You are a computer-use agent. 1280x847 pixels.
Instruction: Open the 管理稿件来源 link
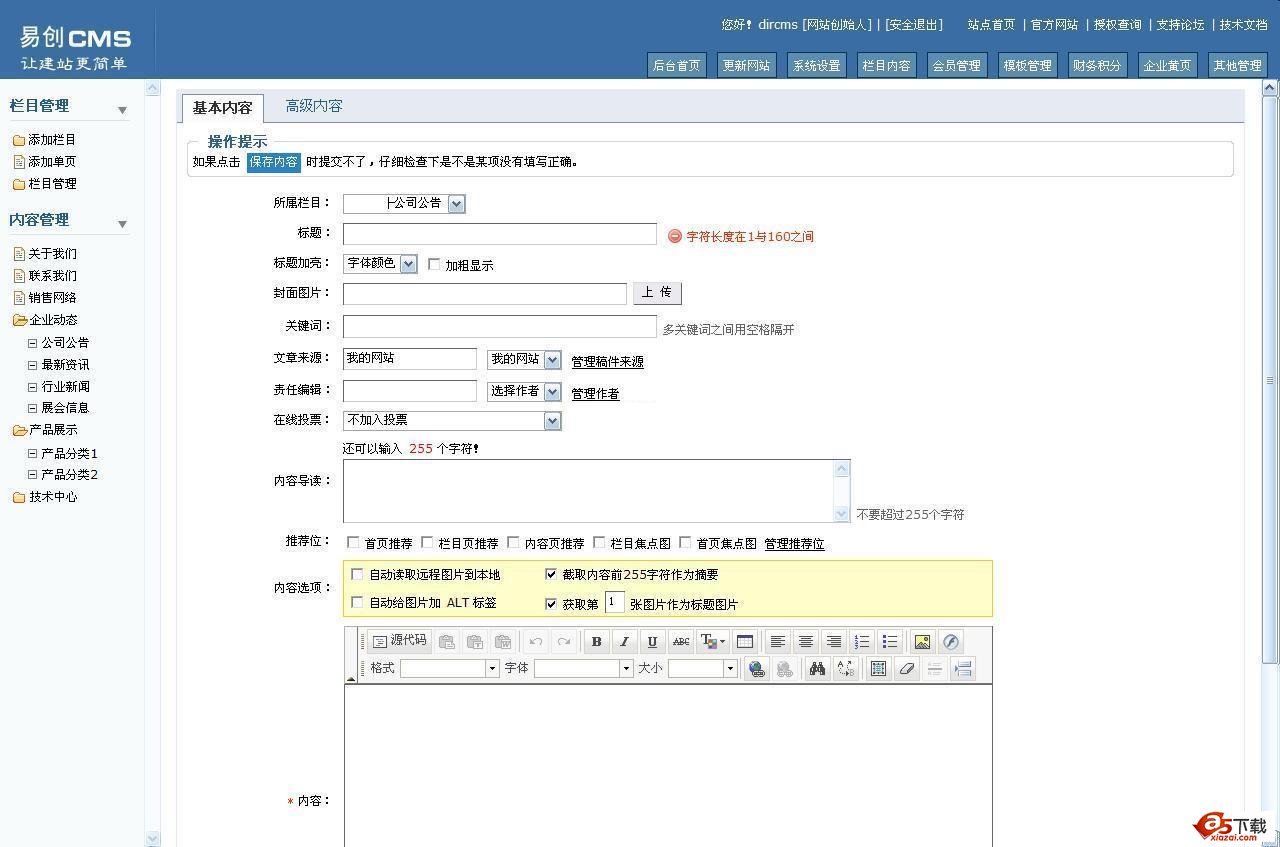[607, 362]
